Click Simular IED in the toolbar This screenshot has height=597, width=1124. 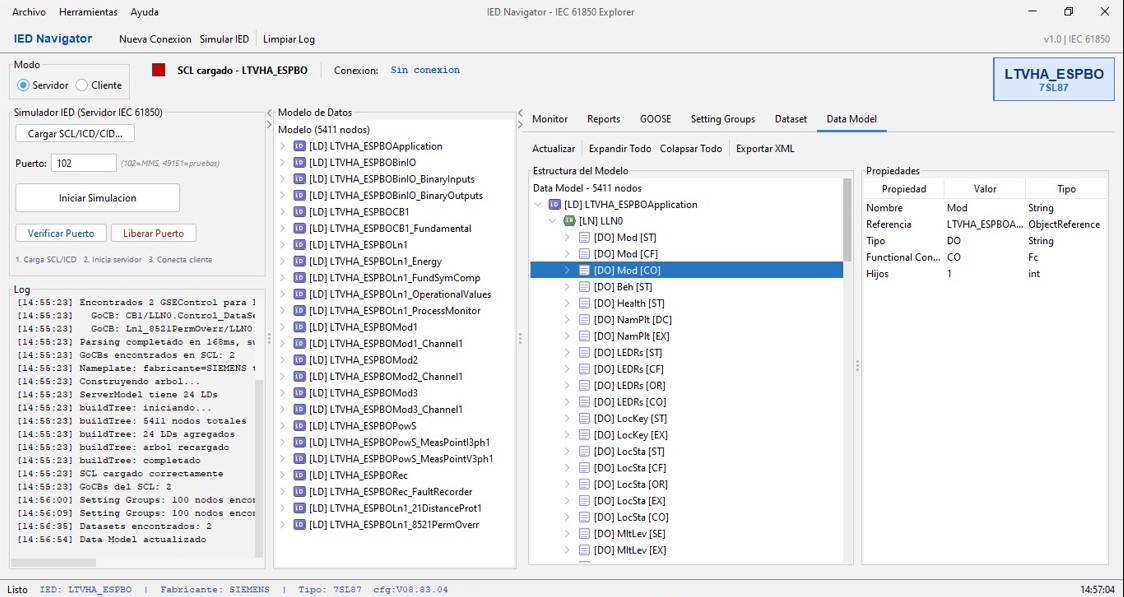(224, 39)
